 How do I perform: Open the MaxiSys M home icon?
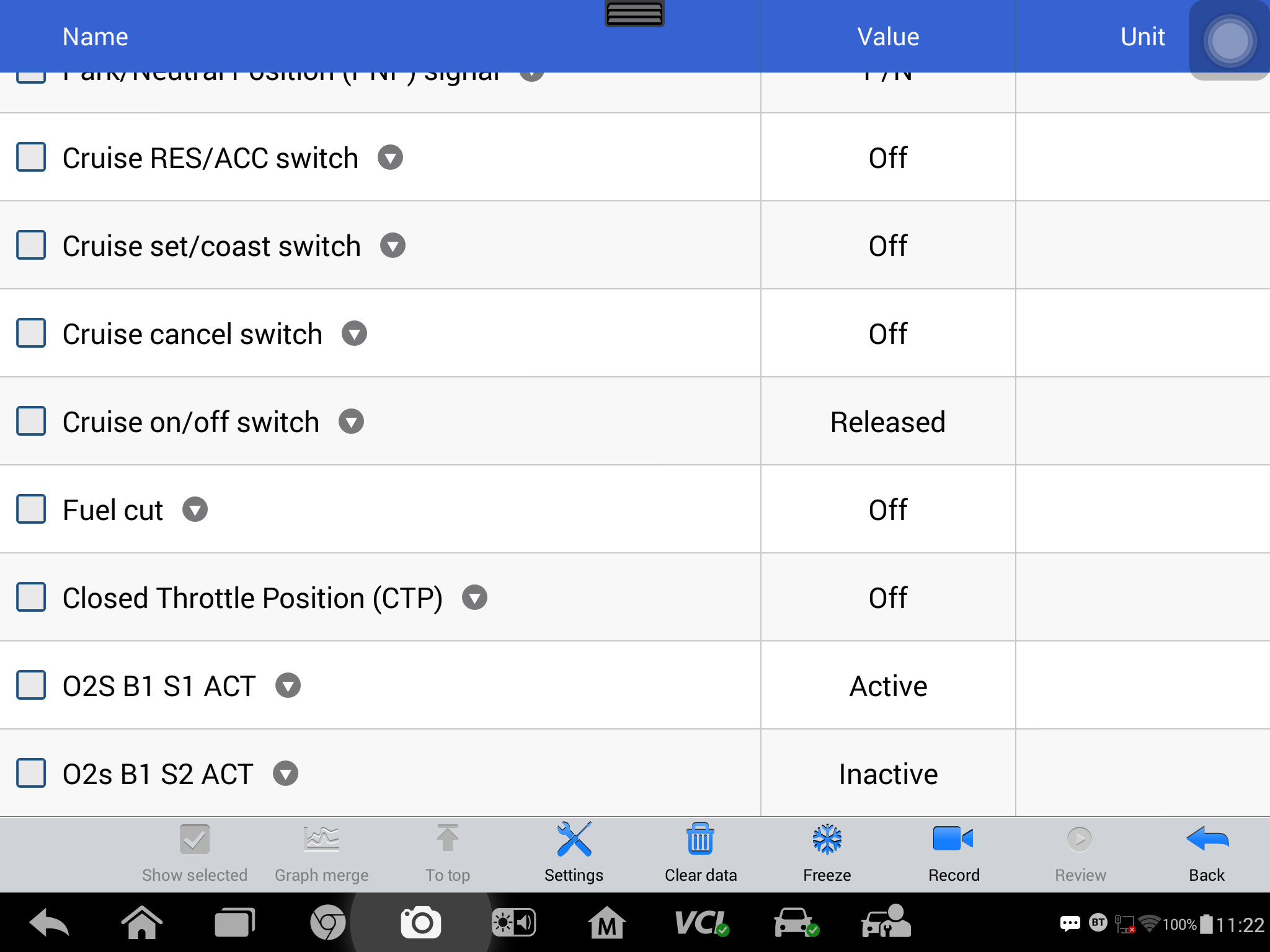pyautogui.click(x=606, y=923)
